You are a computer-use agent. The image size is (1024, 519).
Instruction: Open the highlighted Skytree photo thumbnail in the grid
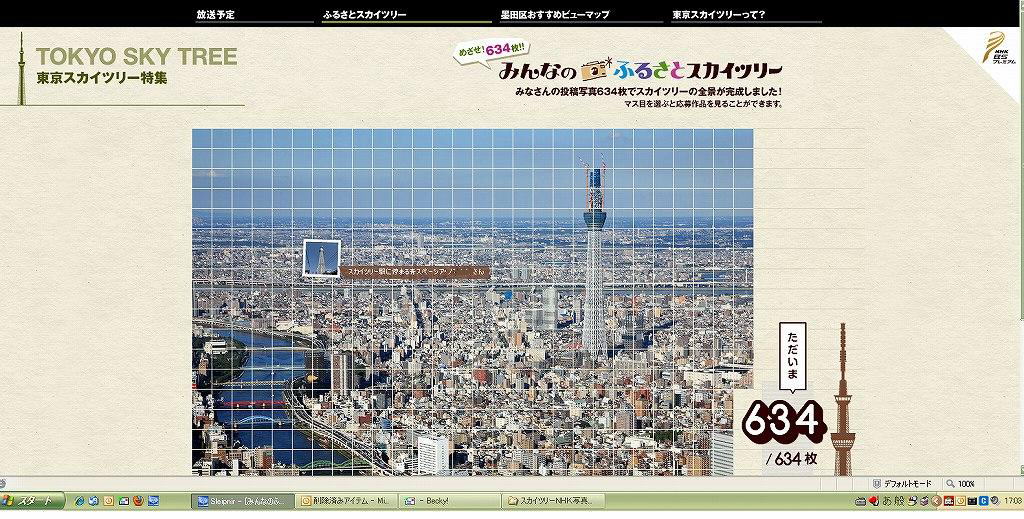[321, 259]
